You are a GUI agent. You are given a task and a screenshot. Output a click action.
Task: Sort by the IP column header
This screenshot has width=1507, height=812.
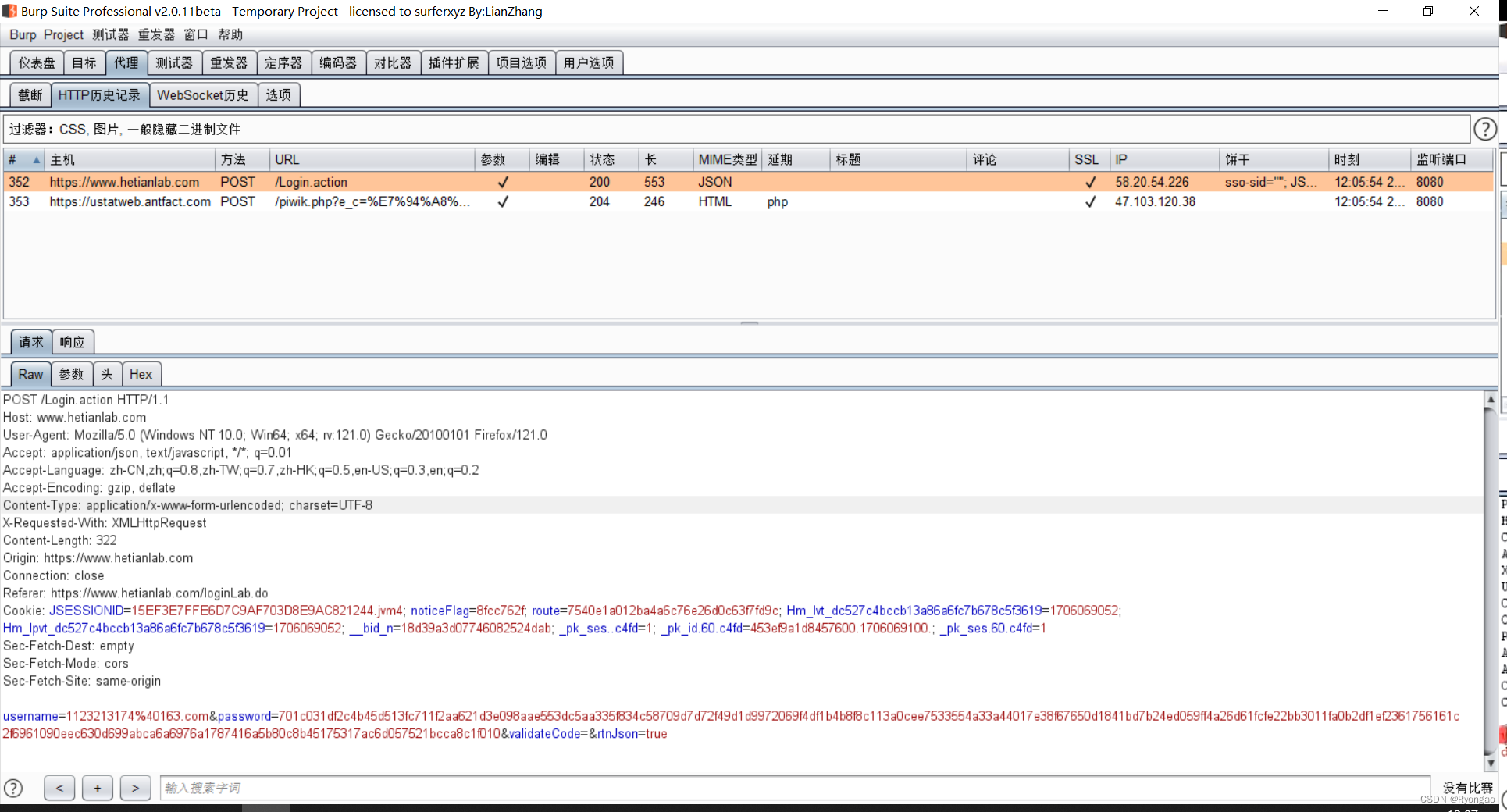pyautogui.click(x=1163, y=159)
